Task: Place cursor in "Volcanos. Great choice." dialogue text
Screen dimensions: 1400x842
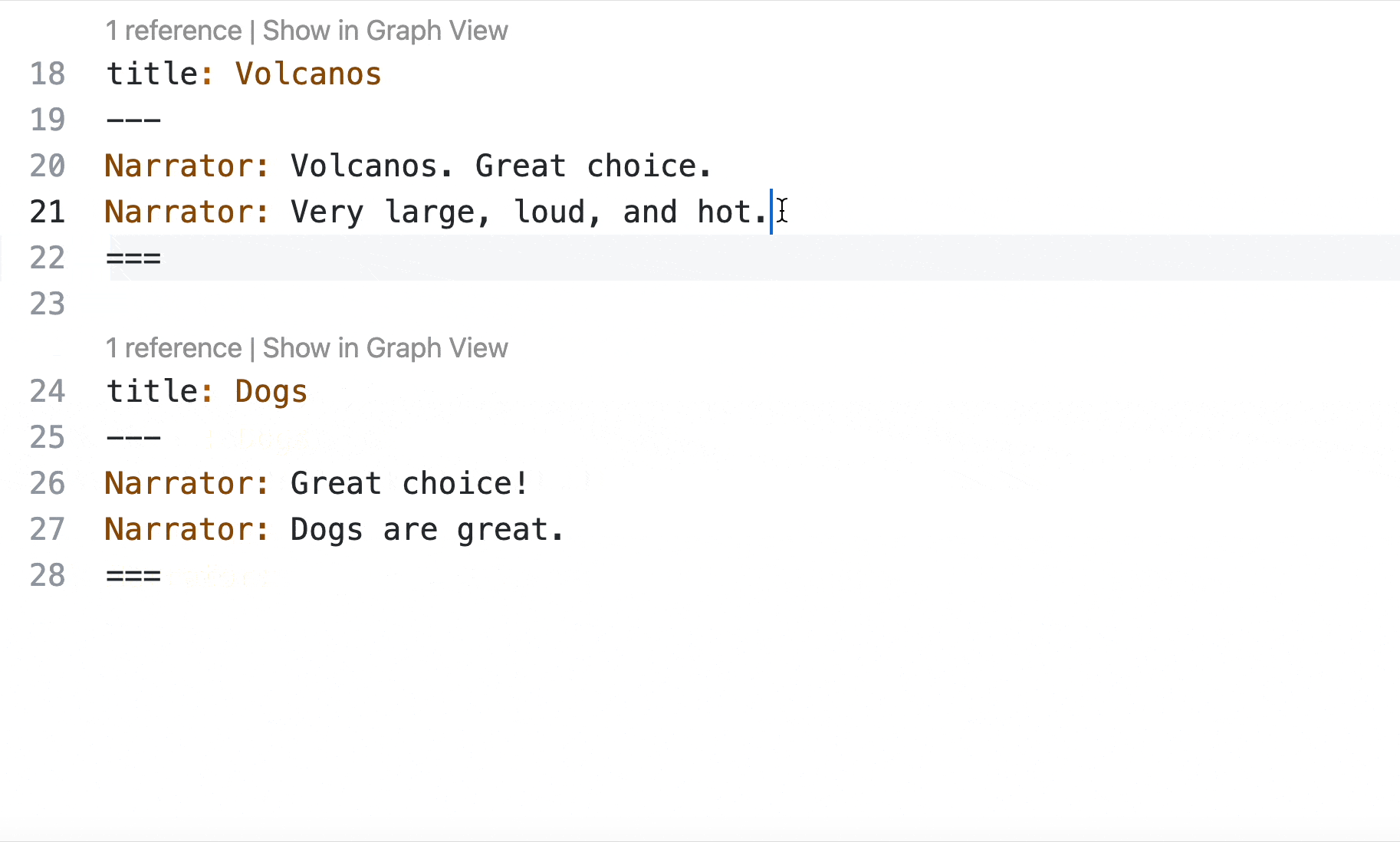Action: coord(501,166)
